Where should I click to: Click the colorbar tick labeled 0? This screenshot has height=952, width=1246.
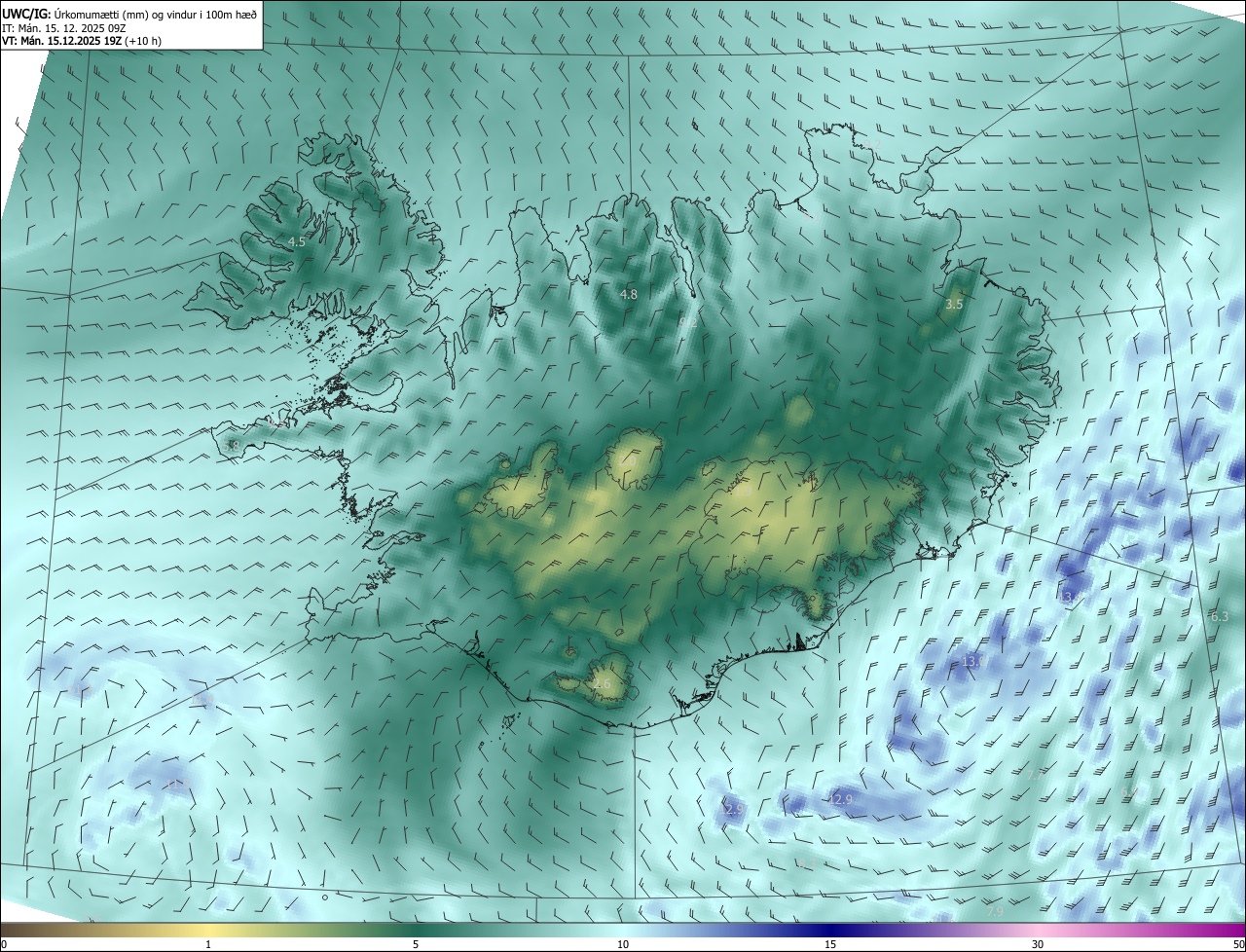[x=4, y=944]
